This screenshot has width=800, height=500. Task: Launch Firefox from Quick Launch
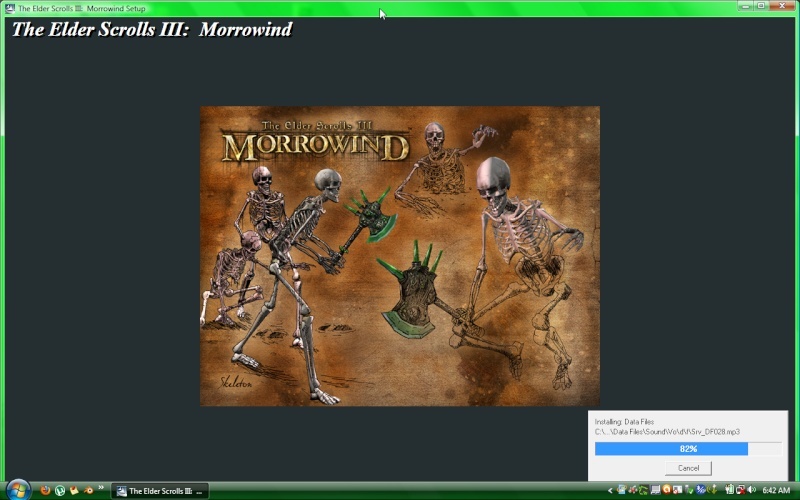(x=45, y=490)
